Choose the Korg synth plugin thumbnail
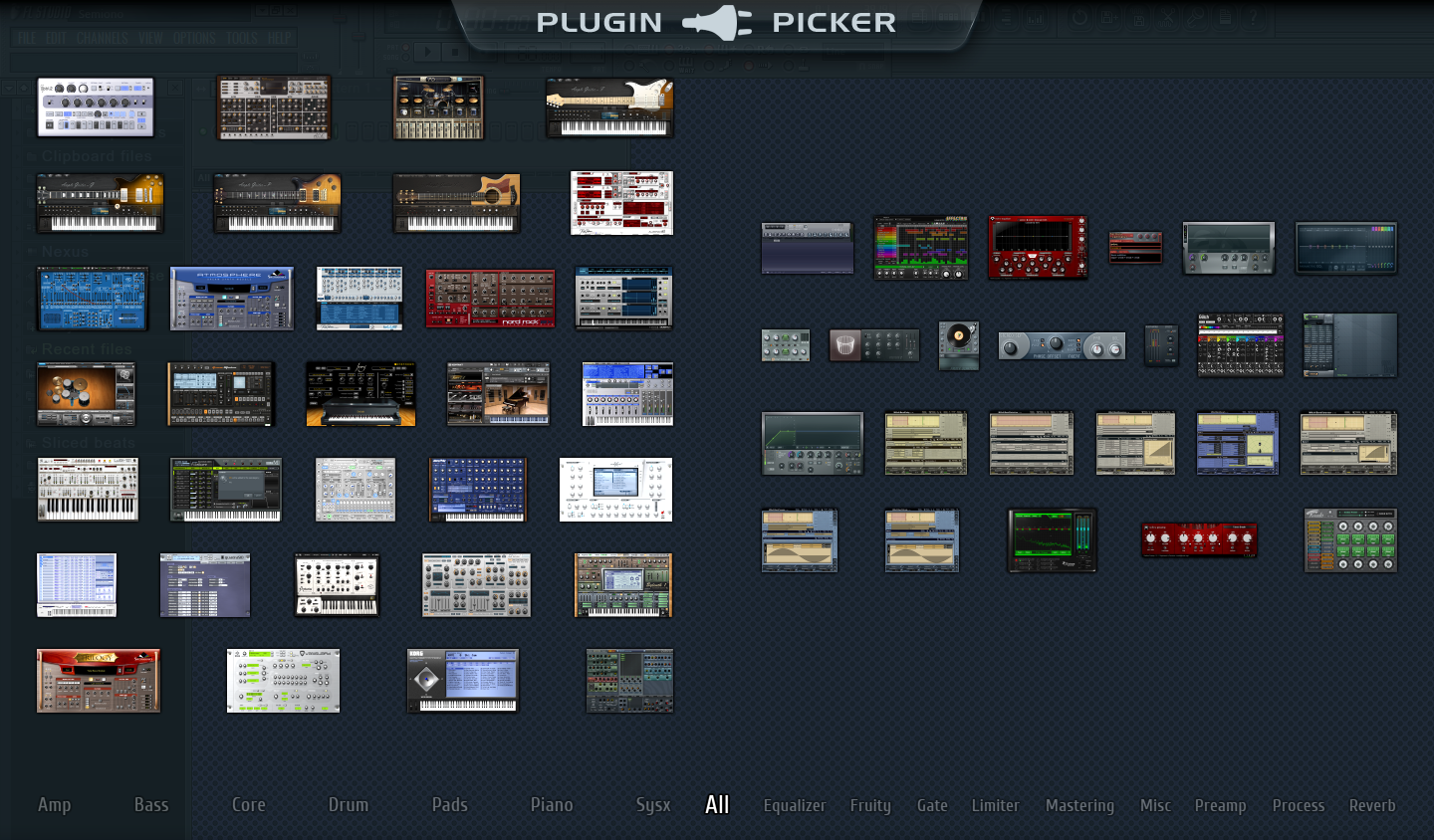Image resolution: width=1434 pixels, height=840 pixels. click(463, 681)
